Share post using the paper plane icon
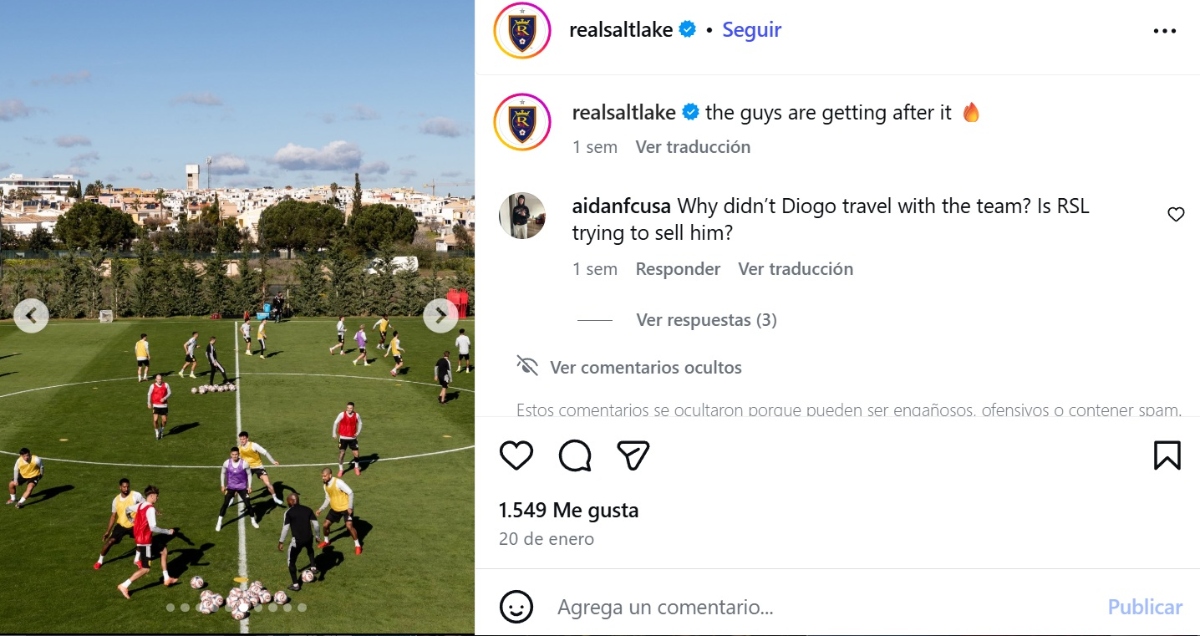 pyautogui.click(x=633, y=456)
